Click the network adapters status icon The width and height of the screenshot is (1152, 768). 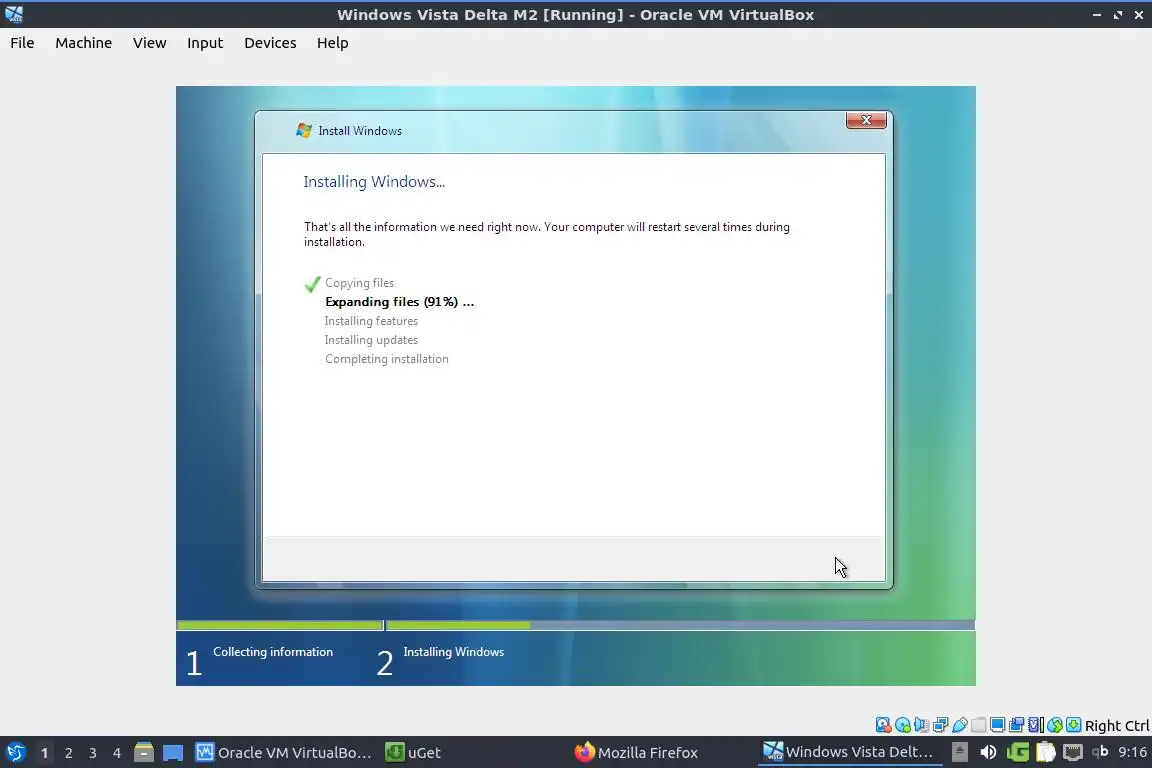pyautogui.click(x=940, y=725)
